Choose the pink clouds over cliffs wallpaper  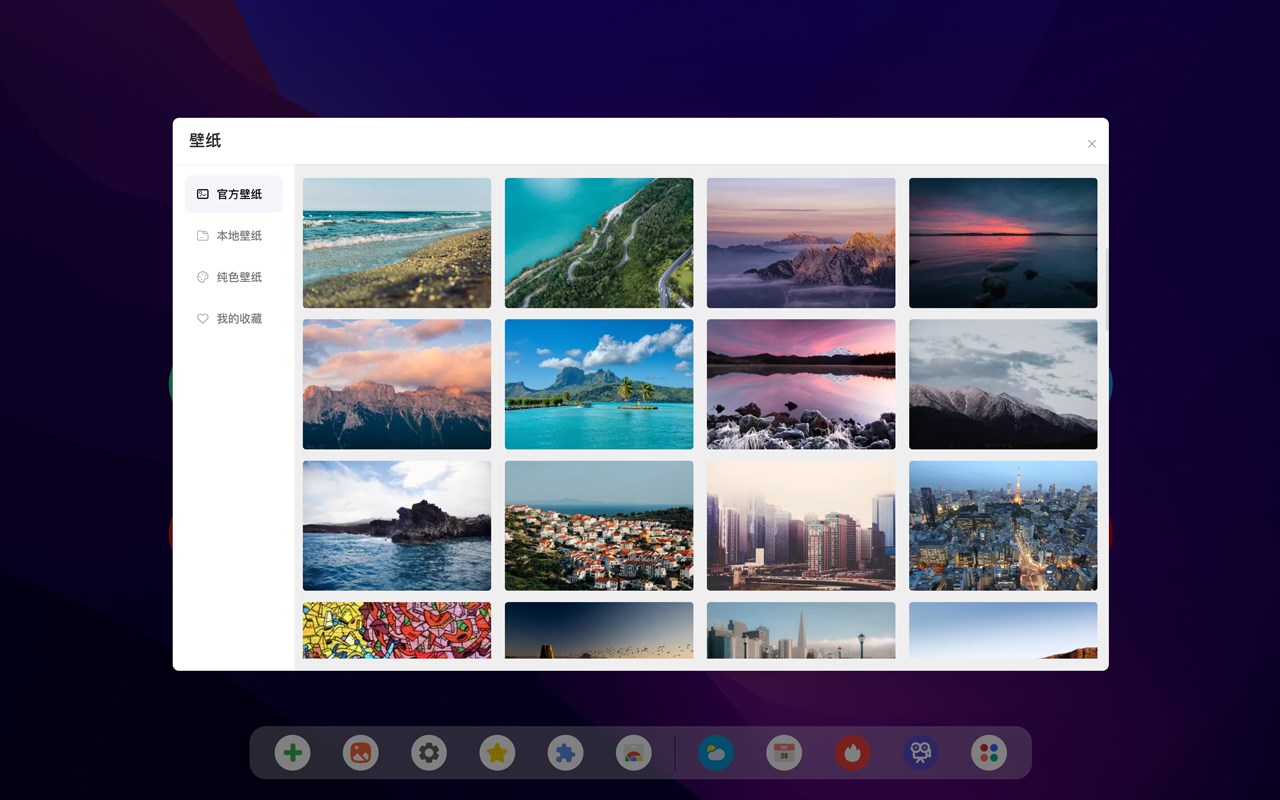(397, 384)
